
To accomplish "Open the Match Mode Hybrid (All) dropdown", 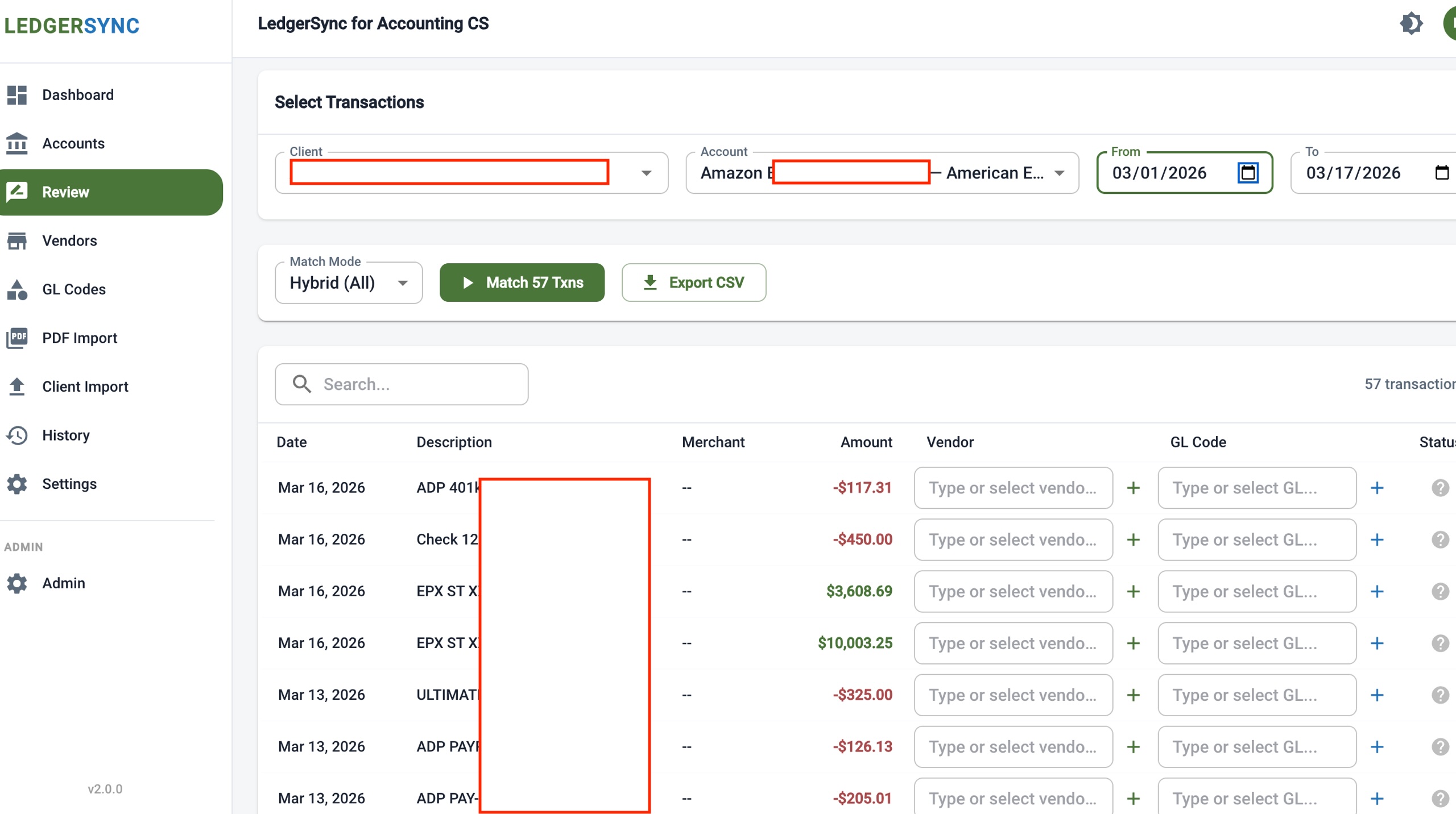I will click(348, 283).
